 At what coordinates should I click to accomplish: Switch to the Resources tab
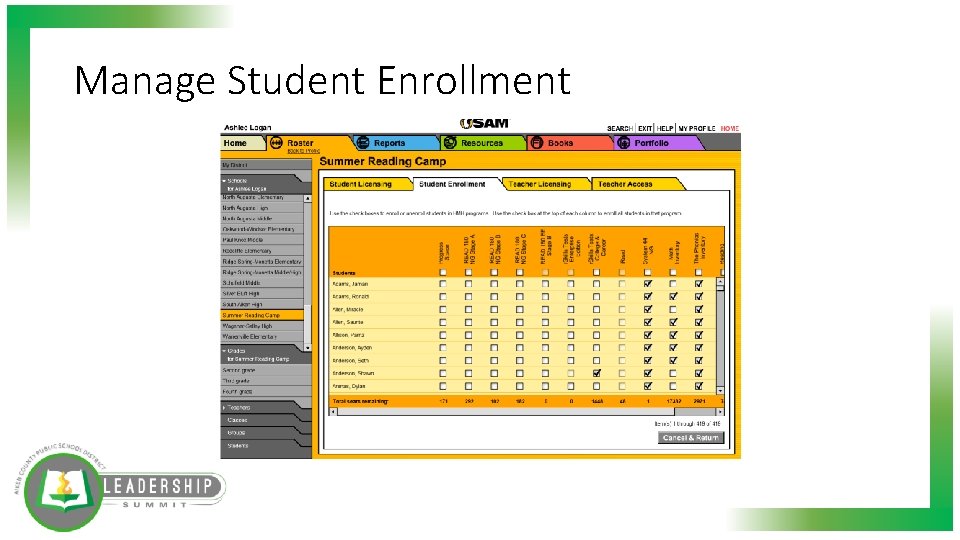click(x=482, y=143)
